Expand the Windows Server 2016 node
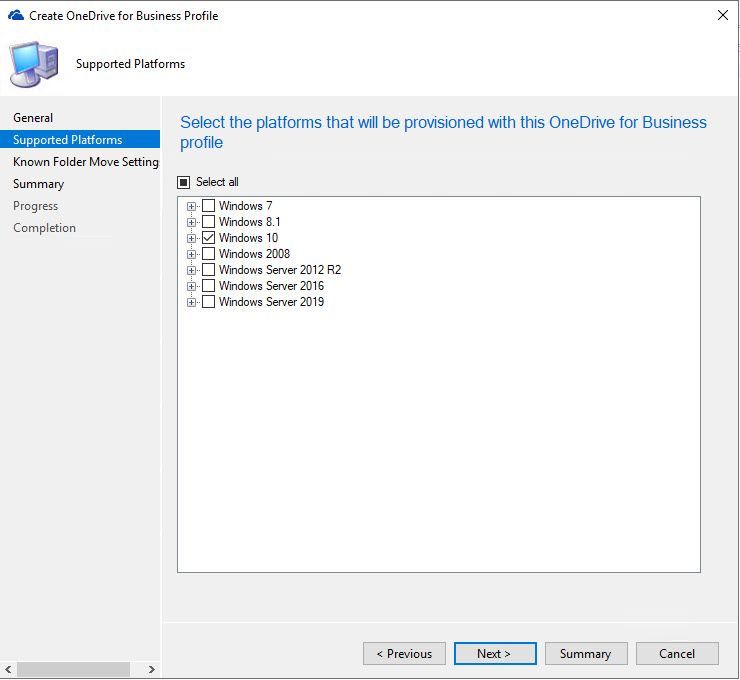Image resolution: width=740 pixels, height=680 pixels. pos(191,286)
